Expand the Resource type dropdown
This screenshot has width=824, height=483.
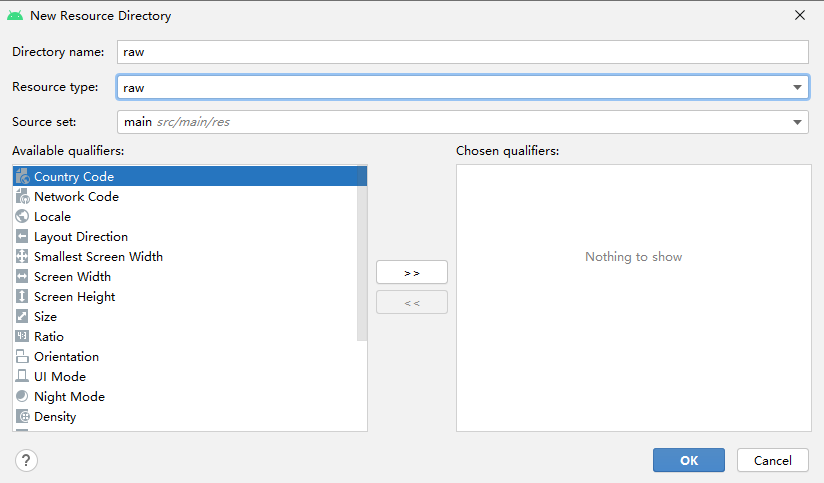pyautogui.click(x=798, y=88)
